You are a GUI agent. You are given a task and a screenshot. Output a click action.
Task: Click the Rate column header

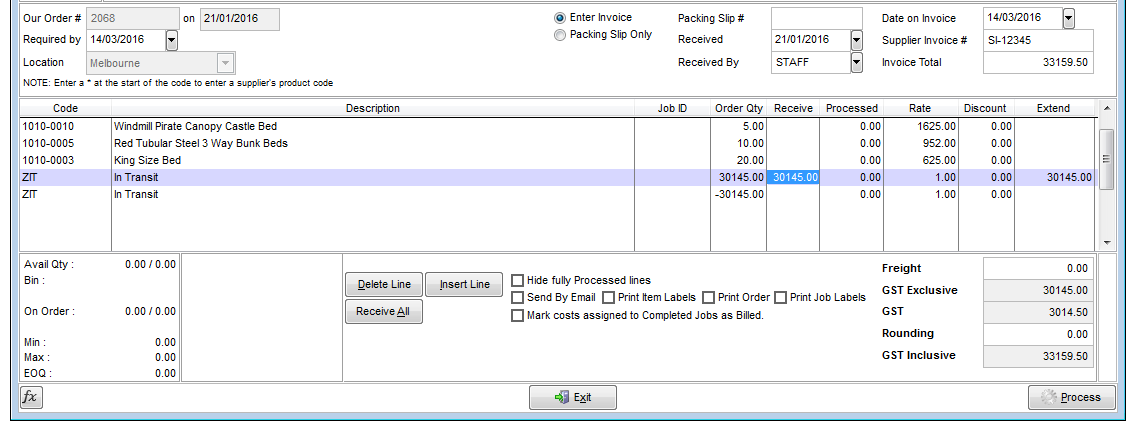coord(920,109)
